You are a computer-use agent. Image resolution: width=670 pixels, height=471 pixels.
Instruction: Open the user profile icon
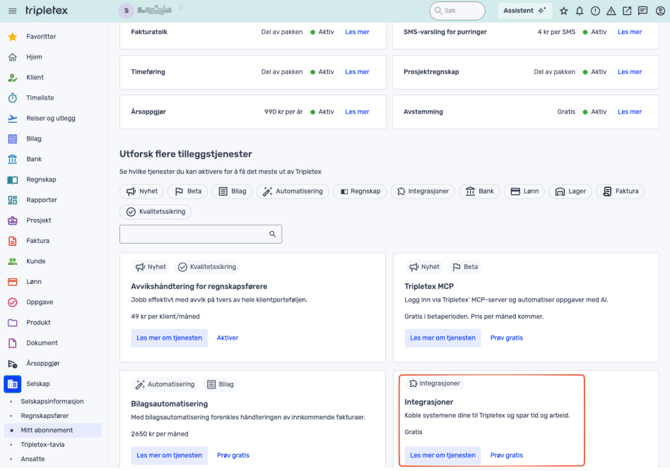pyautogui.click(x=660, y=11)
